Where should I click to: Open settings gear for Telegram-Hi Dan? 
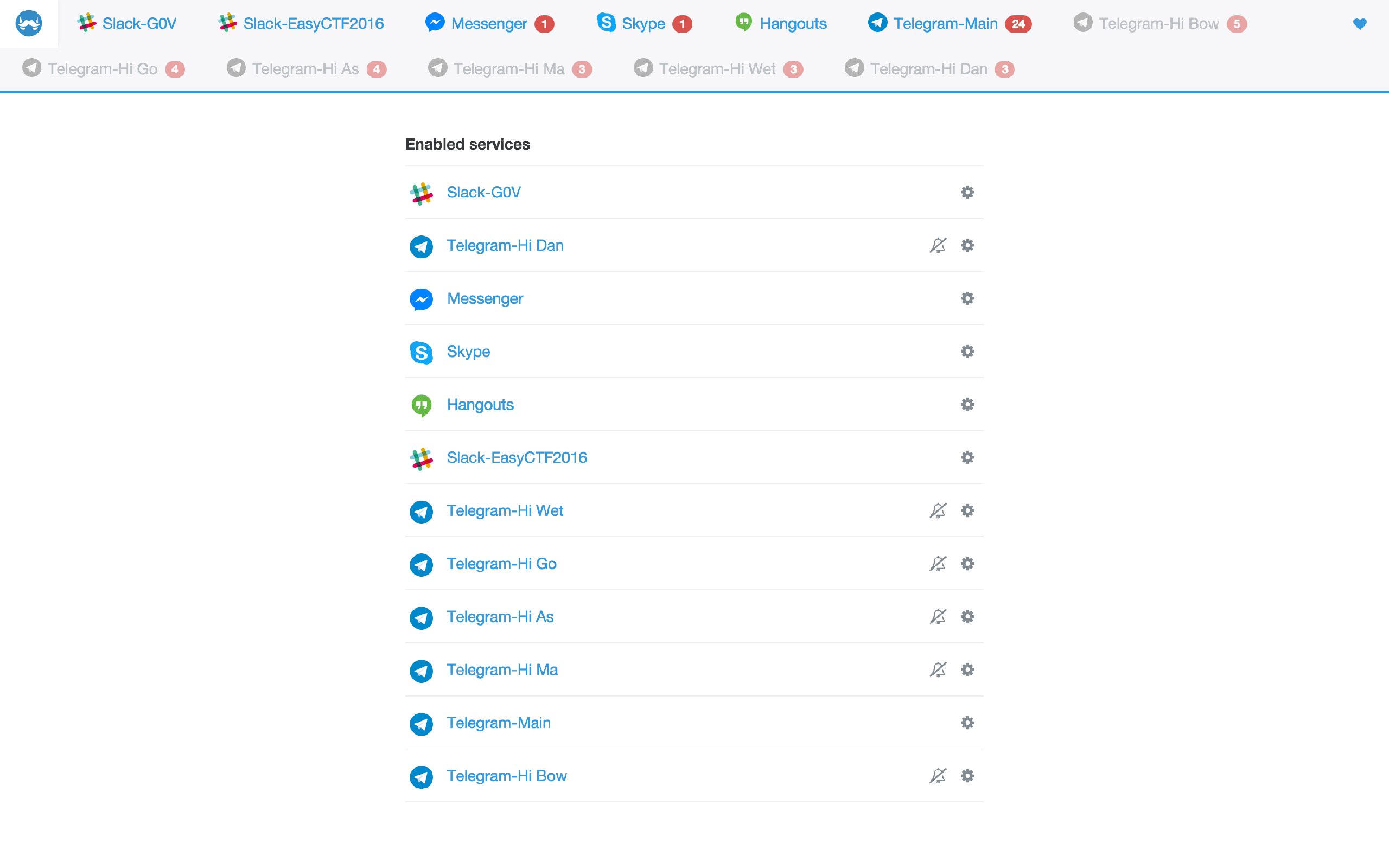pos(967,245)
